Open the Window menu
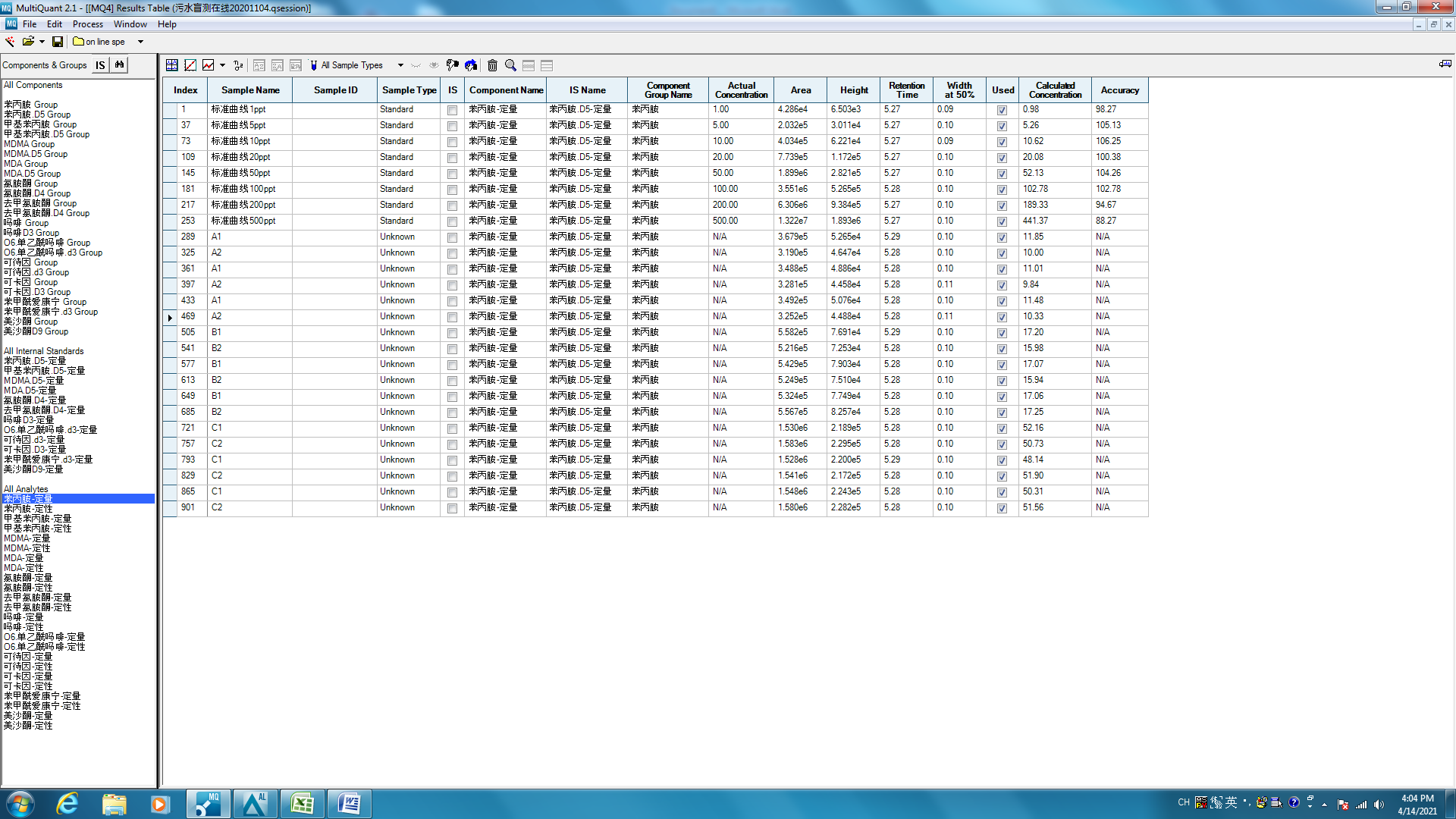 [x=130, y=24]
